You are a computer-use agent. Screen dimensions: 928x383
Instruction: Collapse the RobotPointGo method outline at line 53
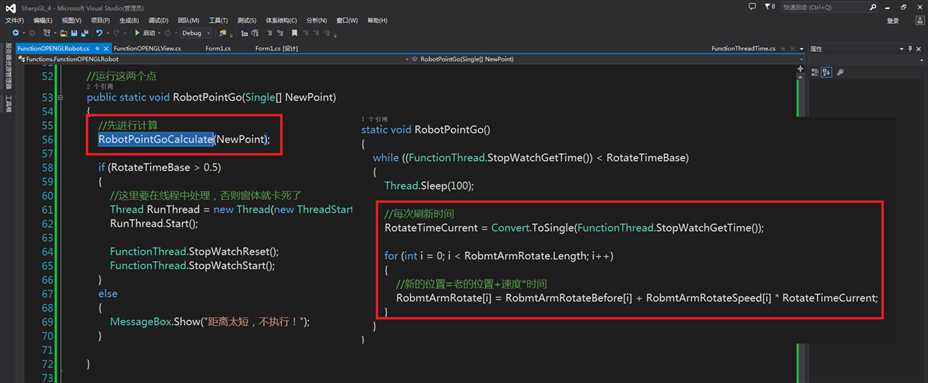[60, 97]
